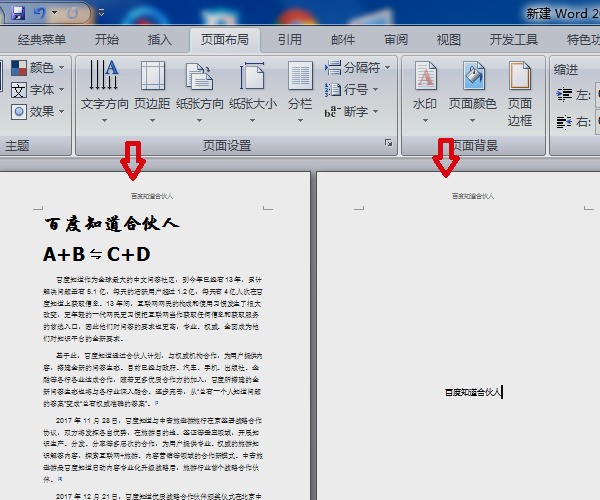Expand the 页边距 dropdown arrow
The image size is (600, 500).
153,121
